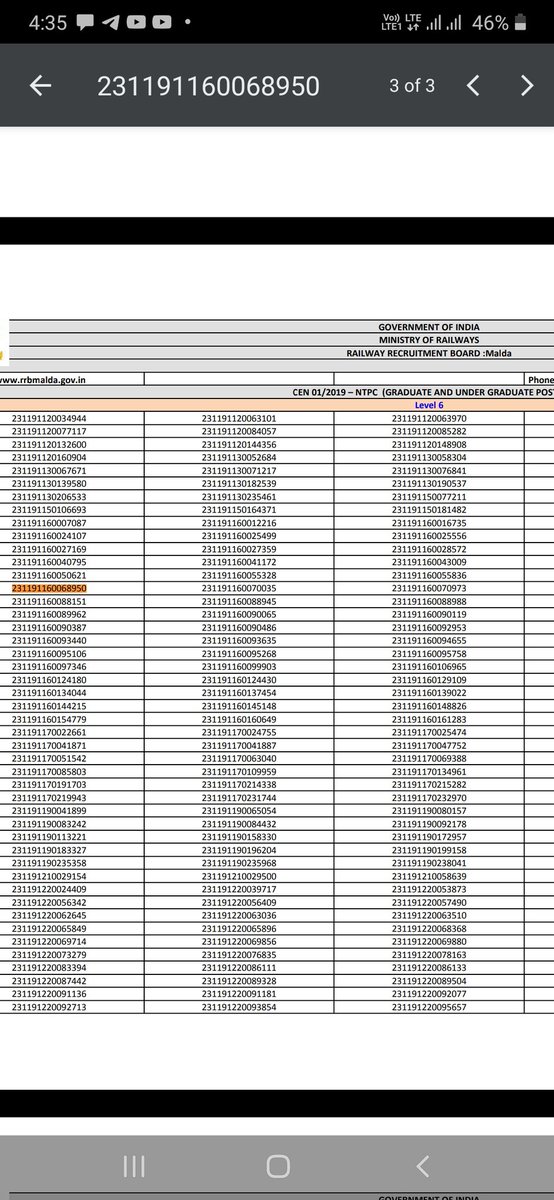Select roll number 231191130058304
This screenshot has height=1200, width=554.
coord(429,457)
